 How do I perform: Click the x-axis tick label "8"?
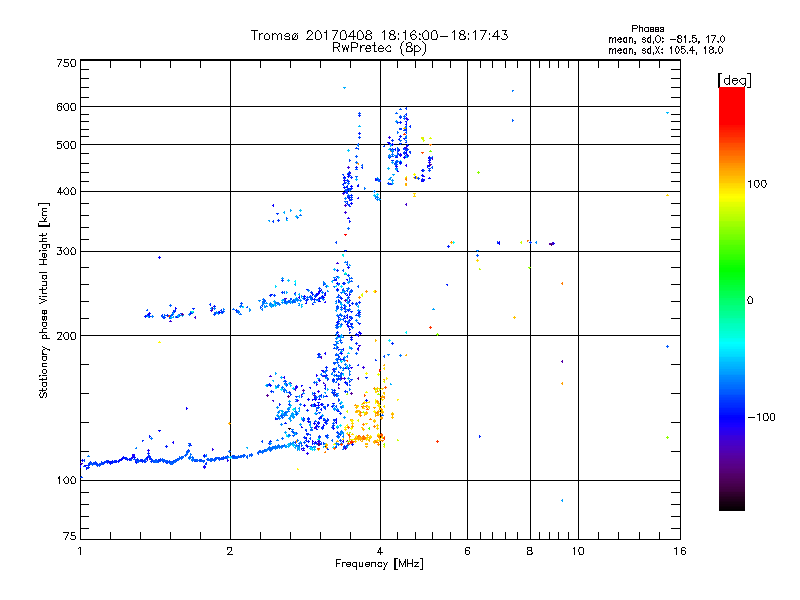(x=530, y=551)
